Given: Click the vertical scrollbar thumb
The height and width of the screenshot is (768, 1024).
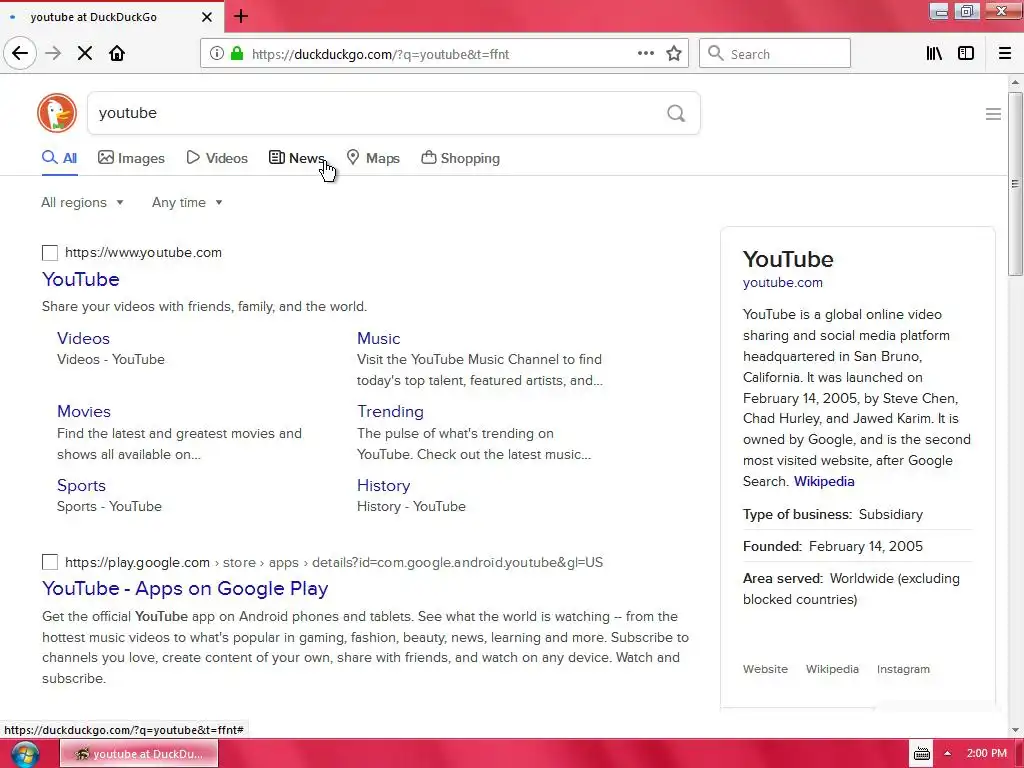Looking at the screenshot, I should pyautogui.click(x=1015, y=184).
